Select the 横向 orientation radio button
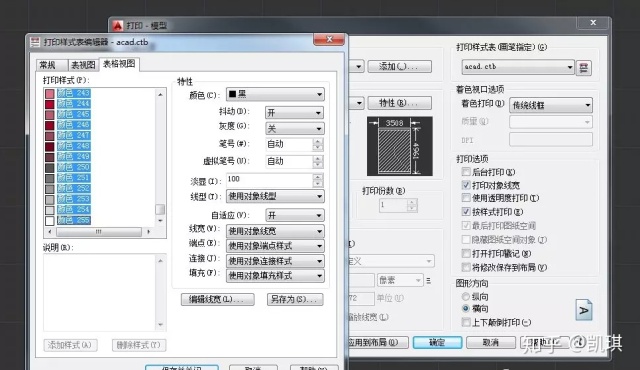Image resolution: width=640 pixels, height=370 pixels. tap(465, 308)
